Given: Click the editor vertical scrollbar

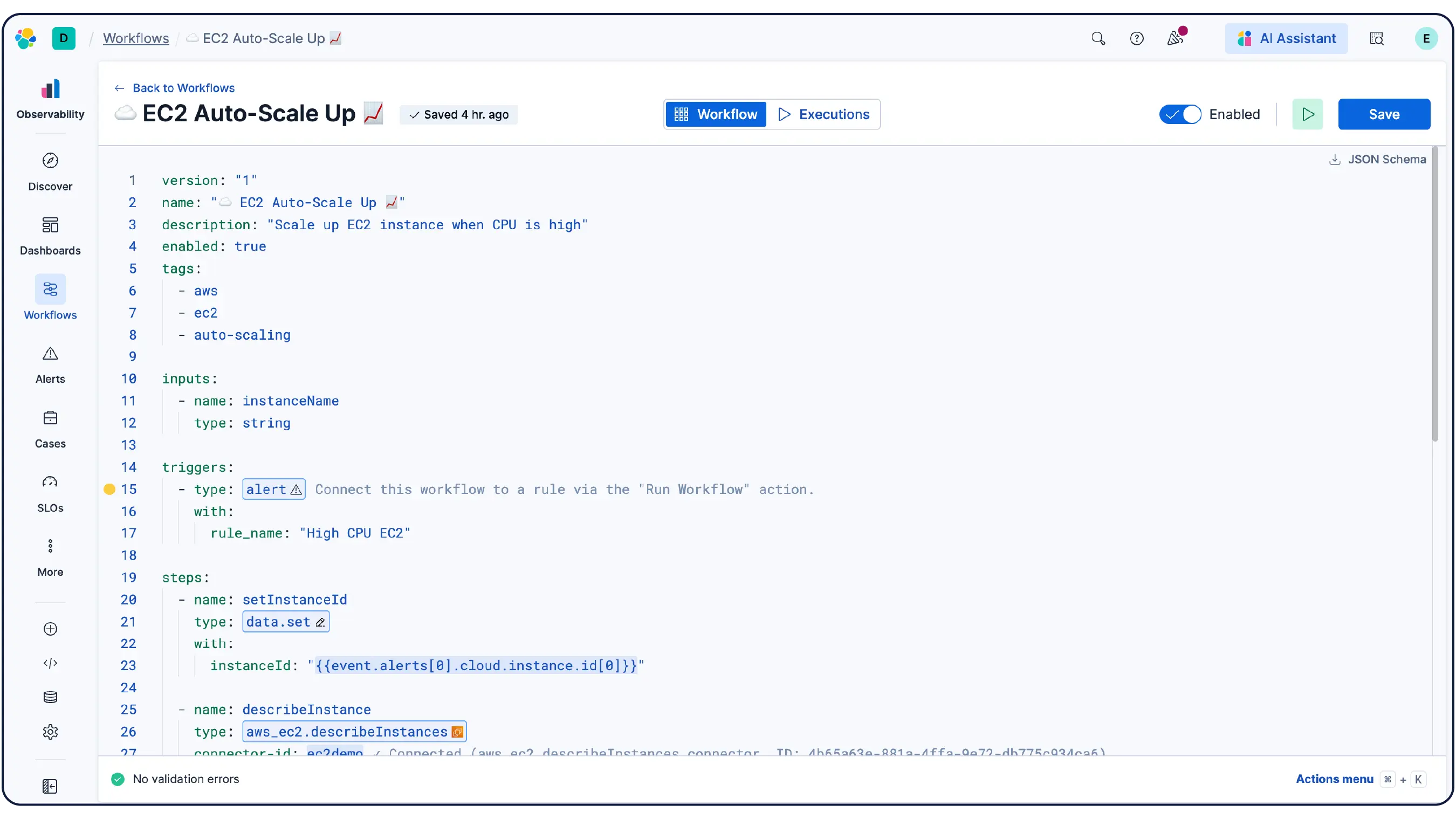Looking at the screenshot, I should click(1434, 294).
